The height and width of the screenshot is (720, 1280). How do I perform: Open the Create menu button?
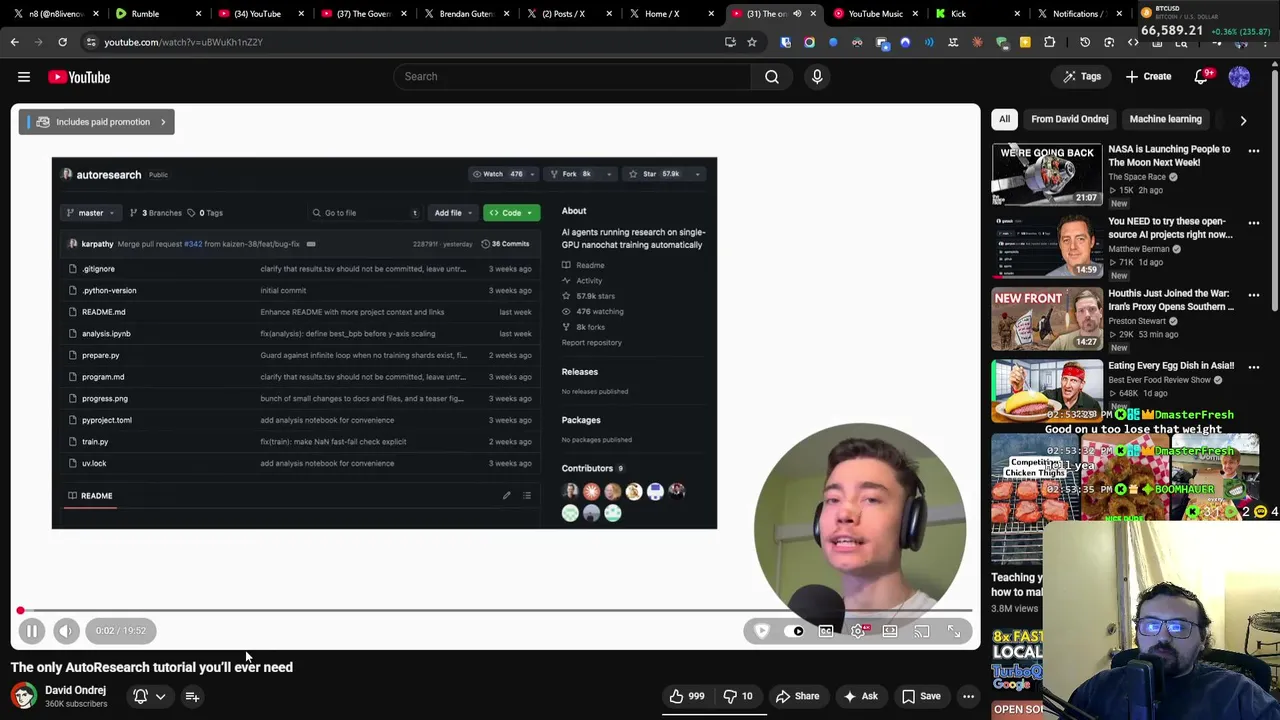1148,76
